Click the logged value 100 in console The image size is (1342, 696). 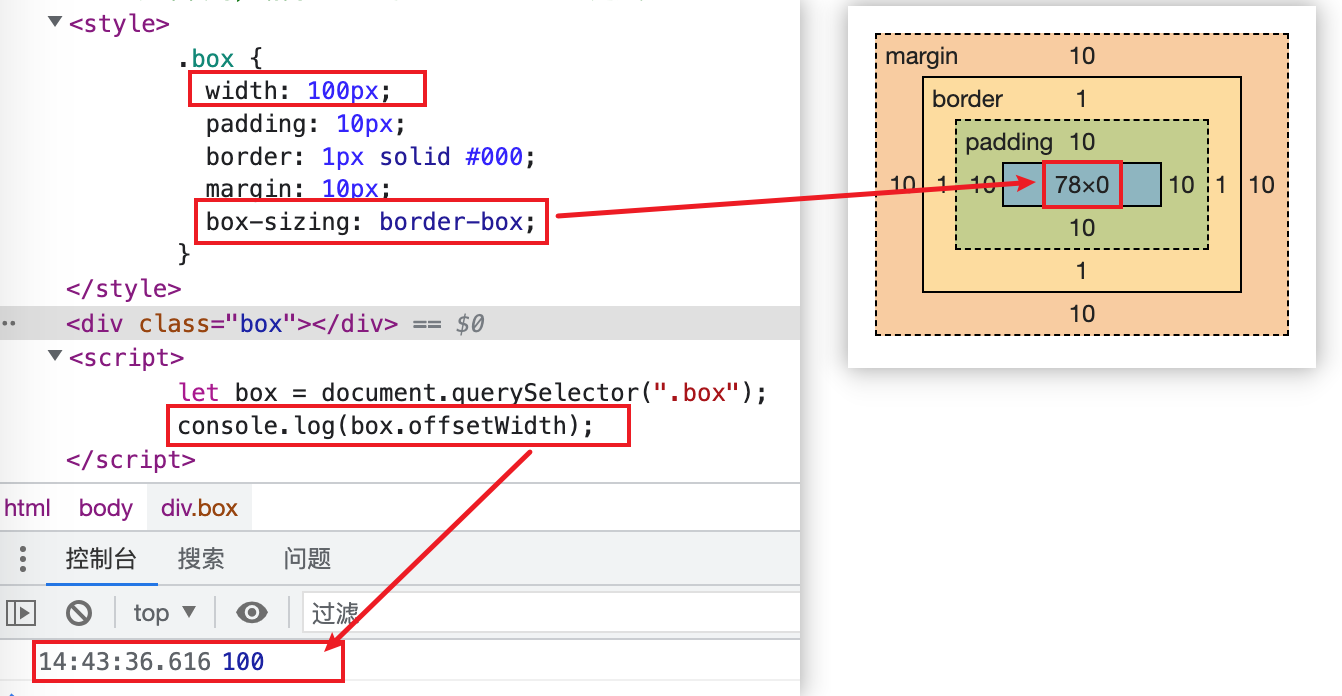coord(243,661)
